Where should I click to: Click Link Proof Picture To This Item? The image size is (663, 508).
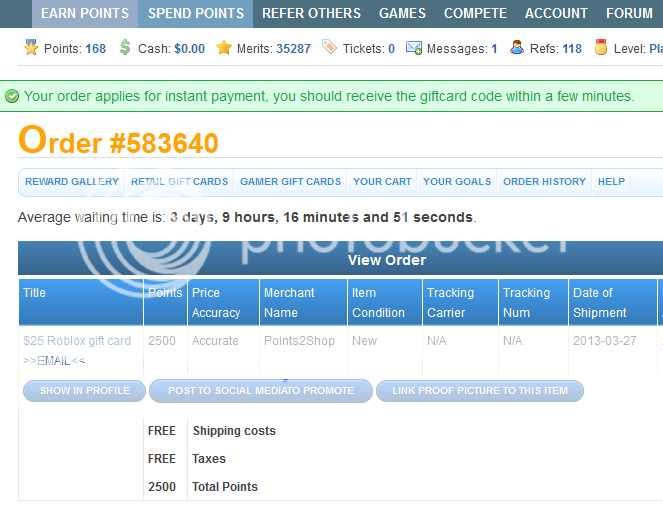pos(480,391)
